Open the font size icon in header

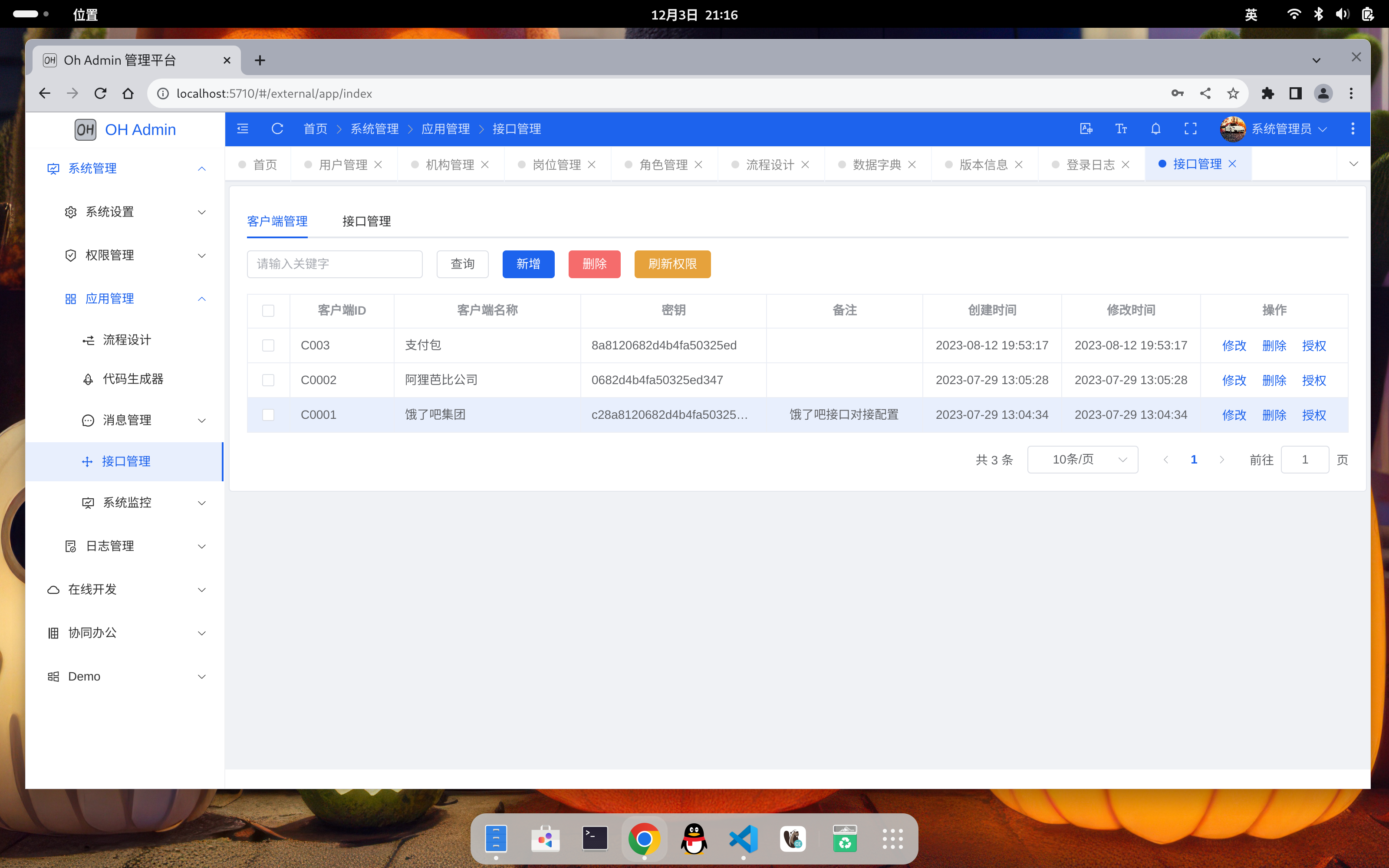[x=1121, y=128]
